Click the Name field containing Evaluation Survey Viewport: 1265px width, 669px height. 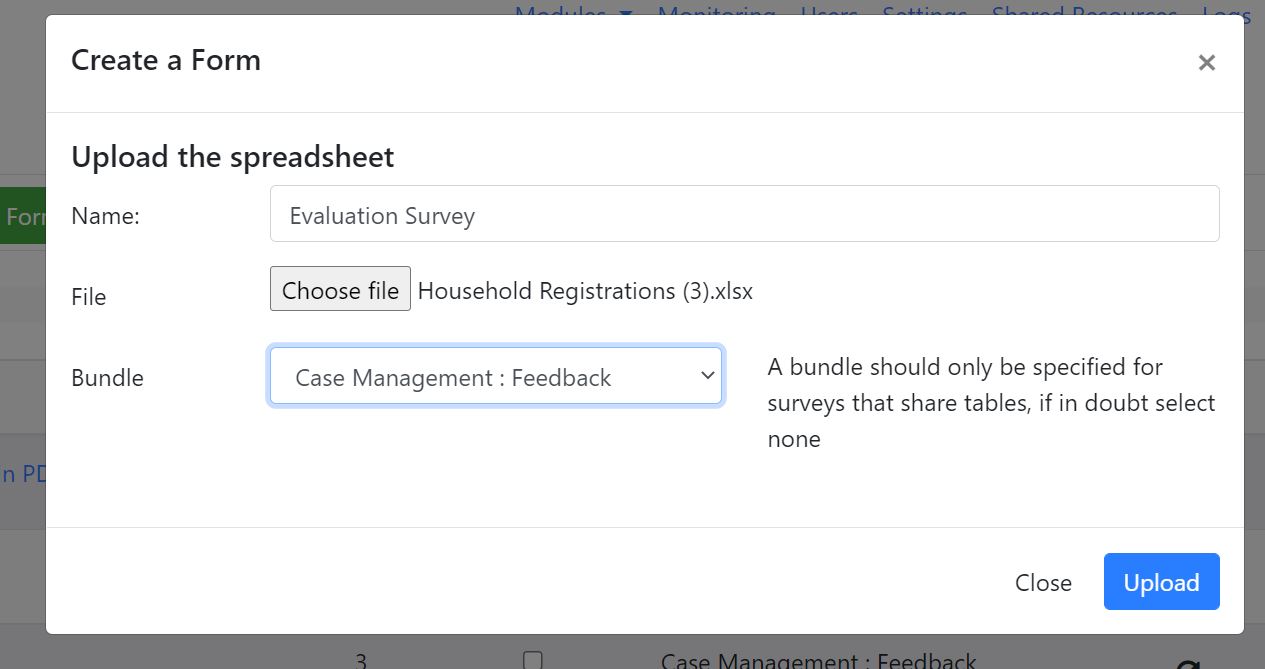744,214
